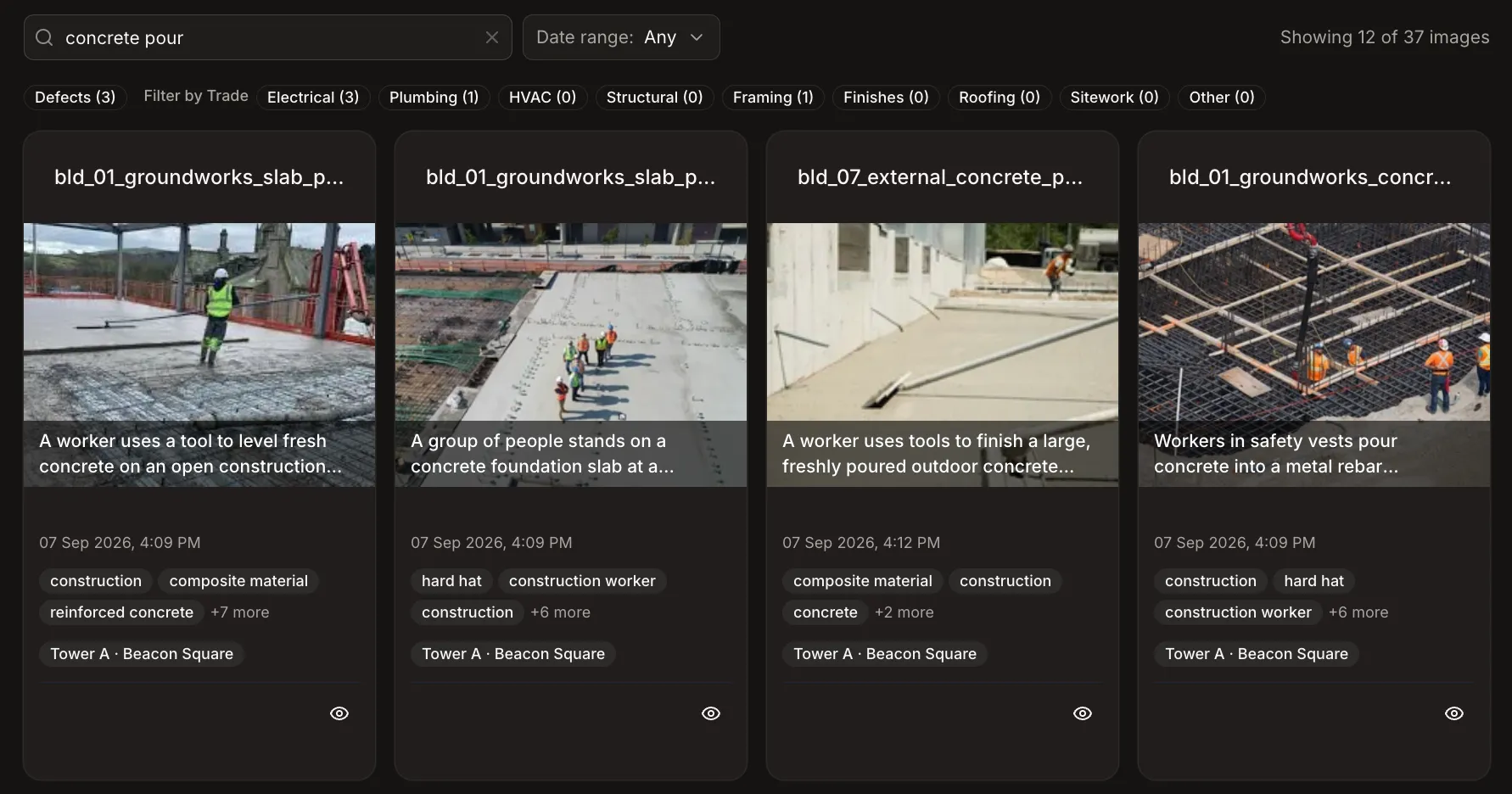Toggle the Structural (0) trade filter
Image resolution: width=1512 pixels, height=794 pixels.
(654, 98)
